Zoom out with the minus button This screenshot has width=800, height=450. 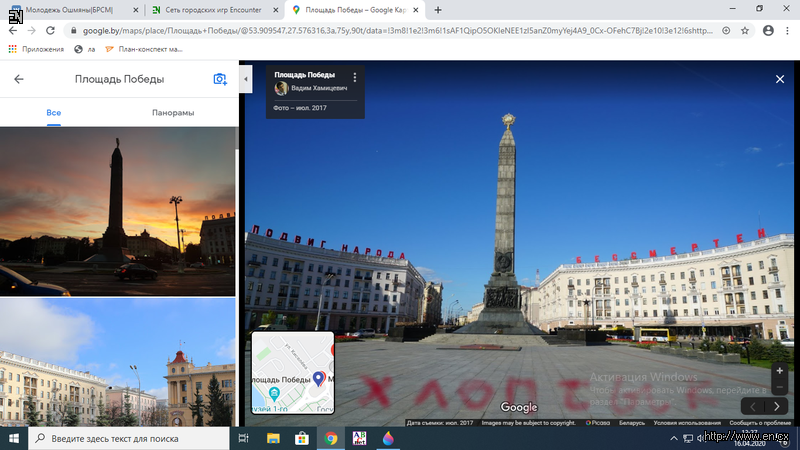[x=780, y=387]
